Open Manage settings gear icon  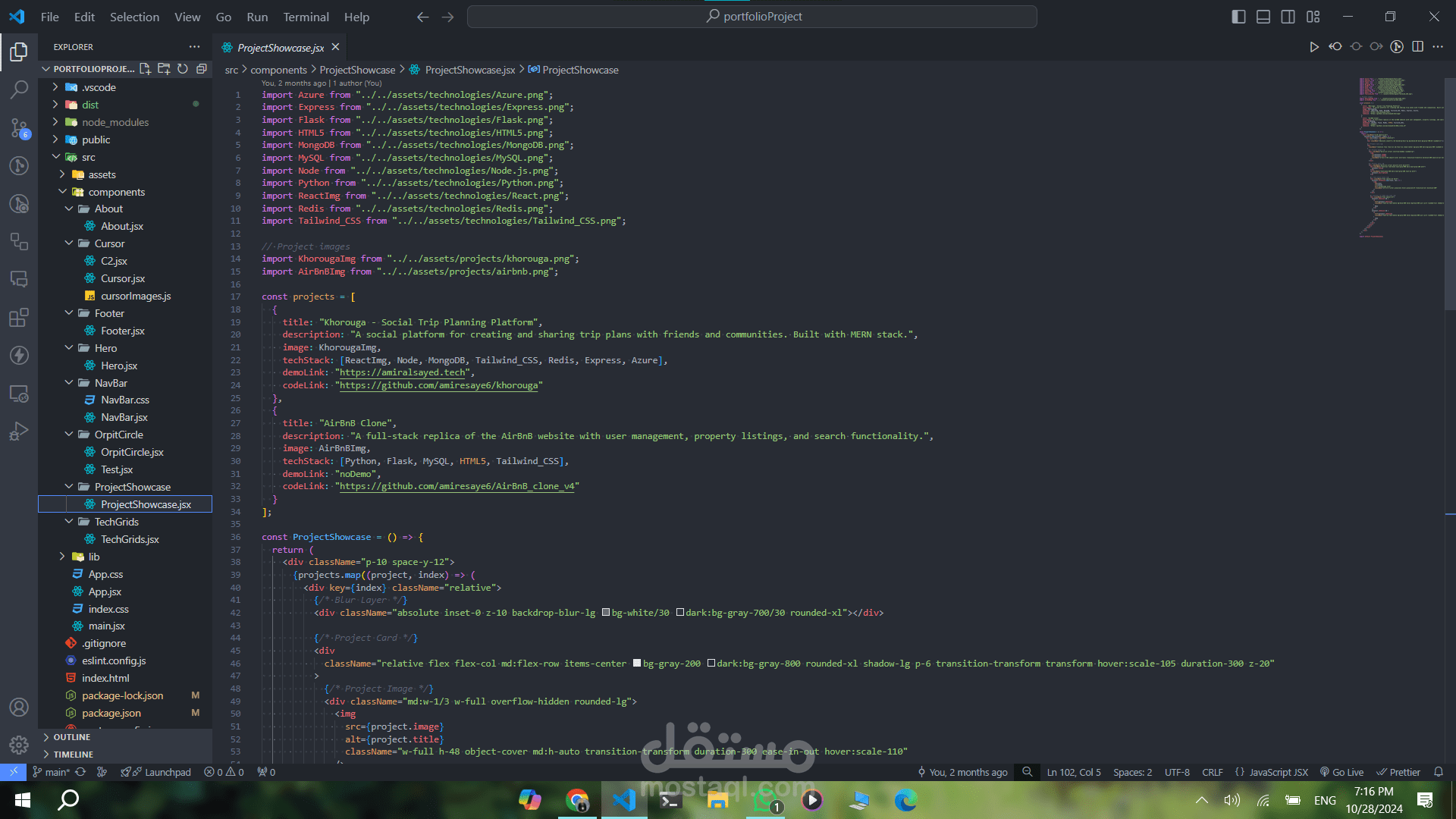tap(19, 745)
